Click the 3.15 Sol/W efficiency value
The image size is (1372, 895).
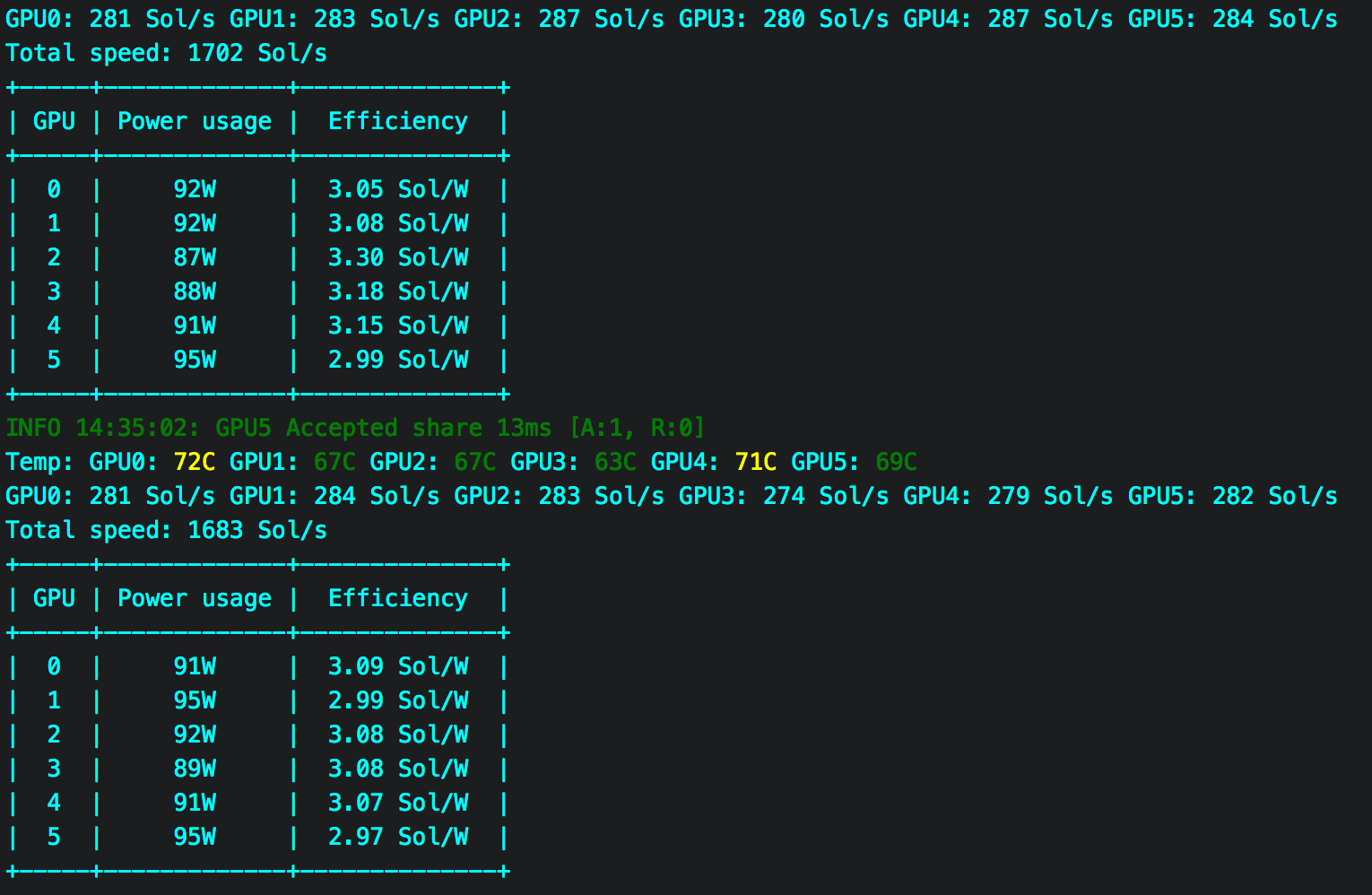click(x=398, y=326)
